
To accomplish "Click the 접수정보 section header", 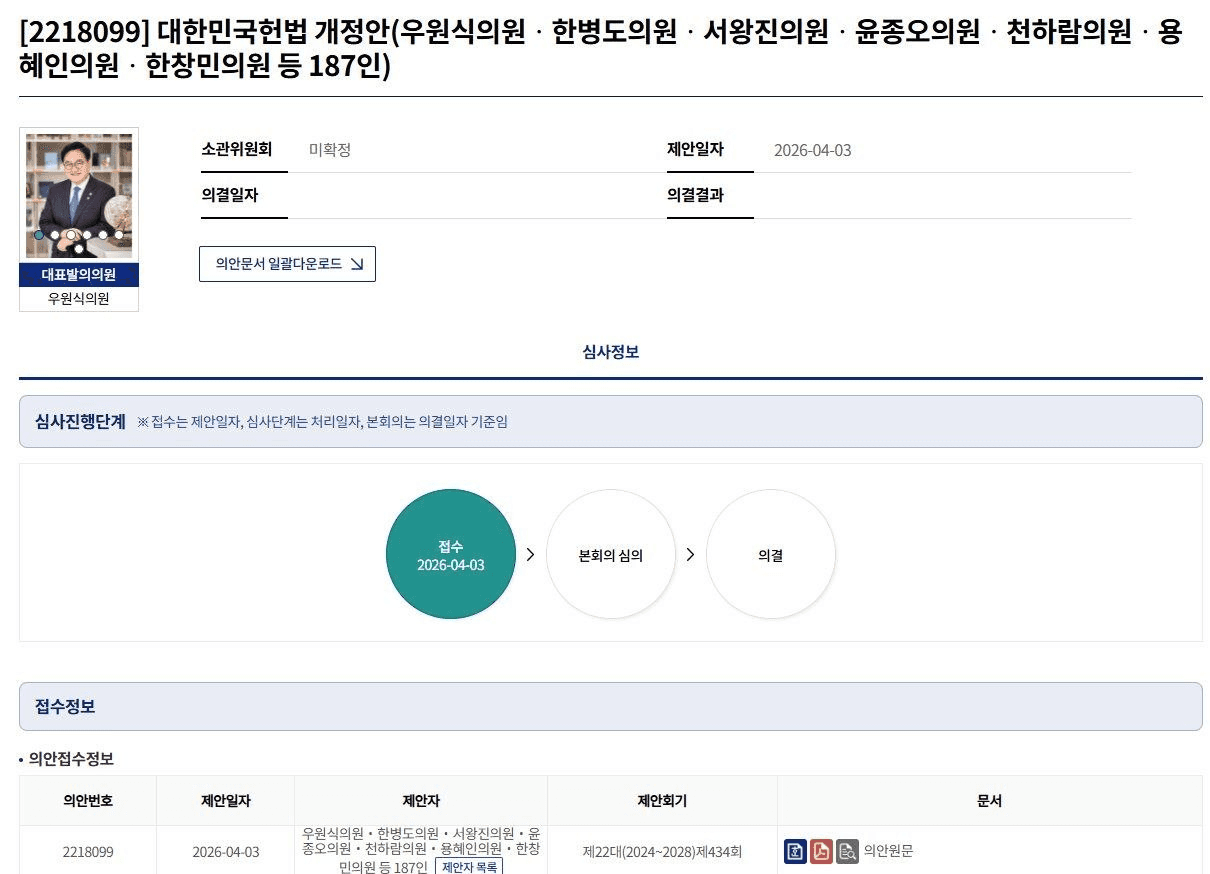I will (x=65, y=706).
